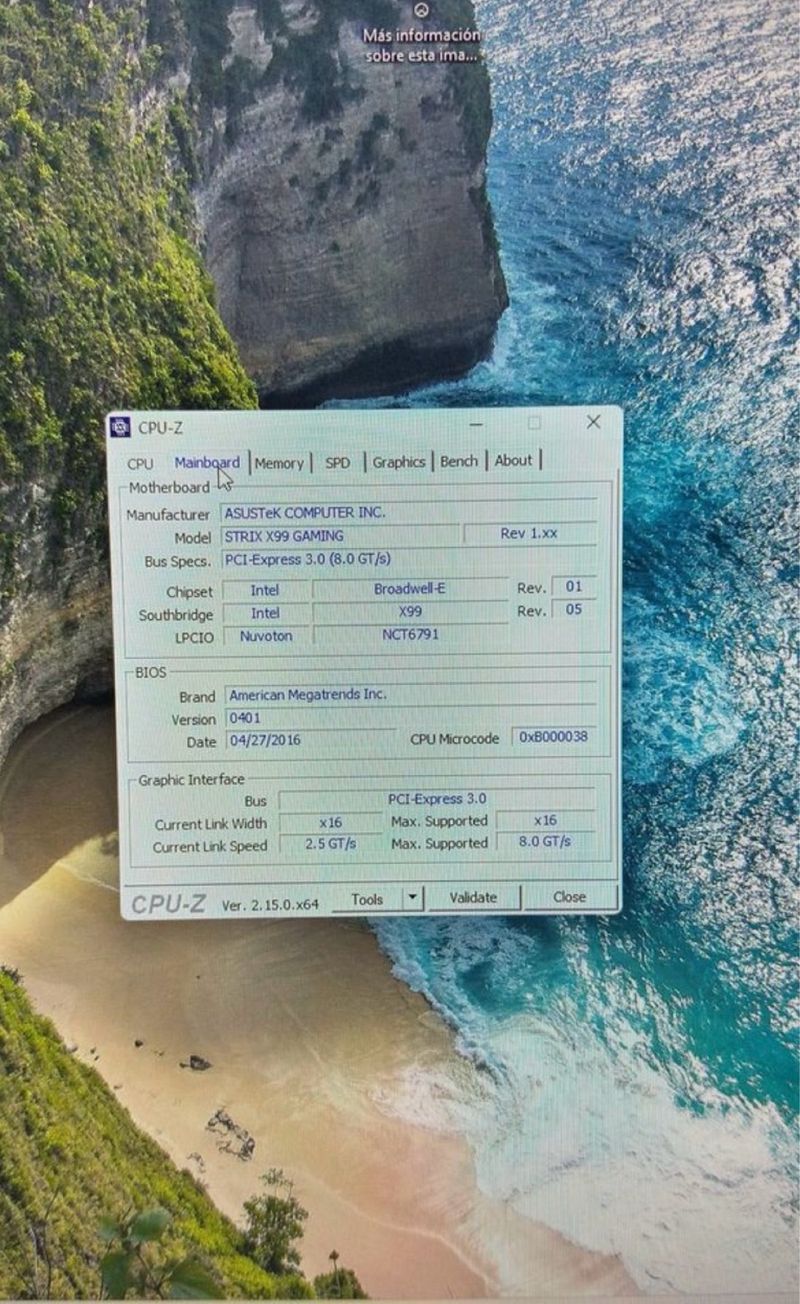Select the CPU Microcode value 0xB000038

(x=554, y=737)
